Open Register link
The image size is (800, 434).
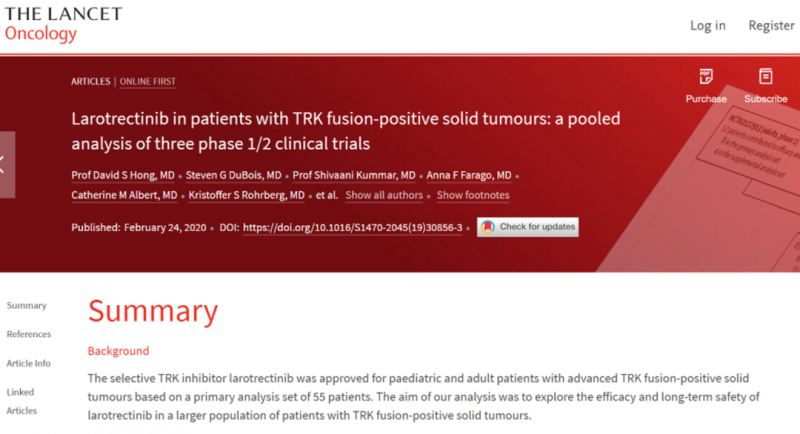[771, 25]
